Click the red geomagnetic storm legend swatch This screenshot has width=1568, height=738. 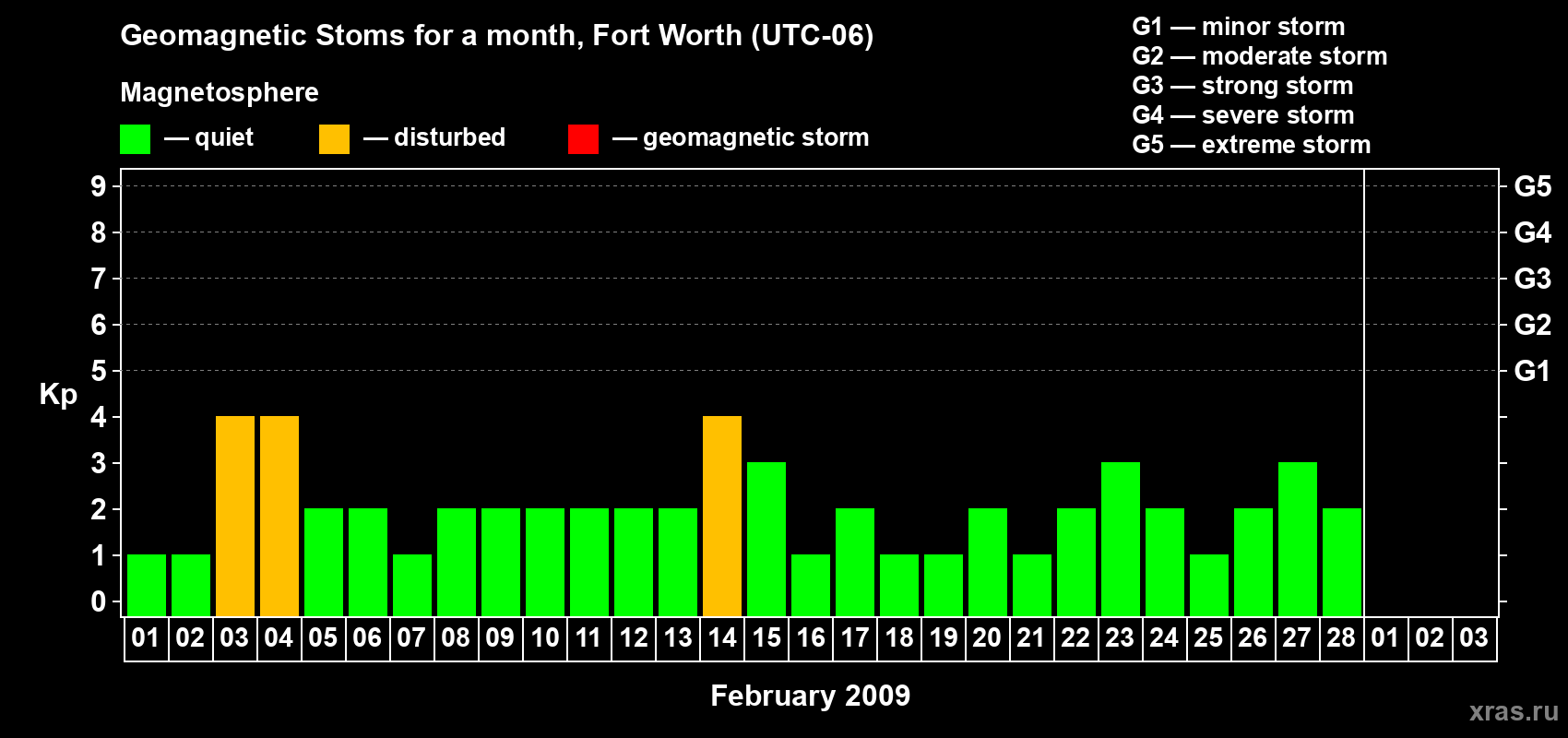pyautogui.click(x=583, y=139)
